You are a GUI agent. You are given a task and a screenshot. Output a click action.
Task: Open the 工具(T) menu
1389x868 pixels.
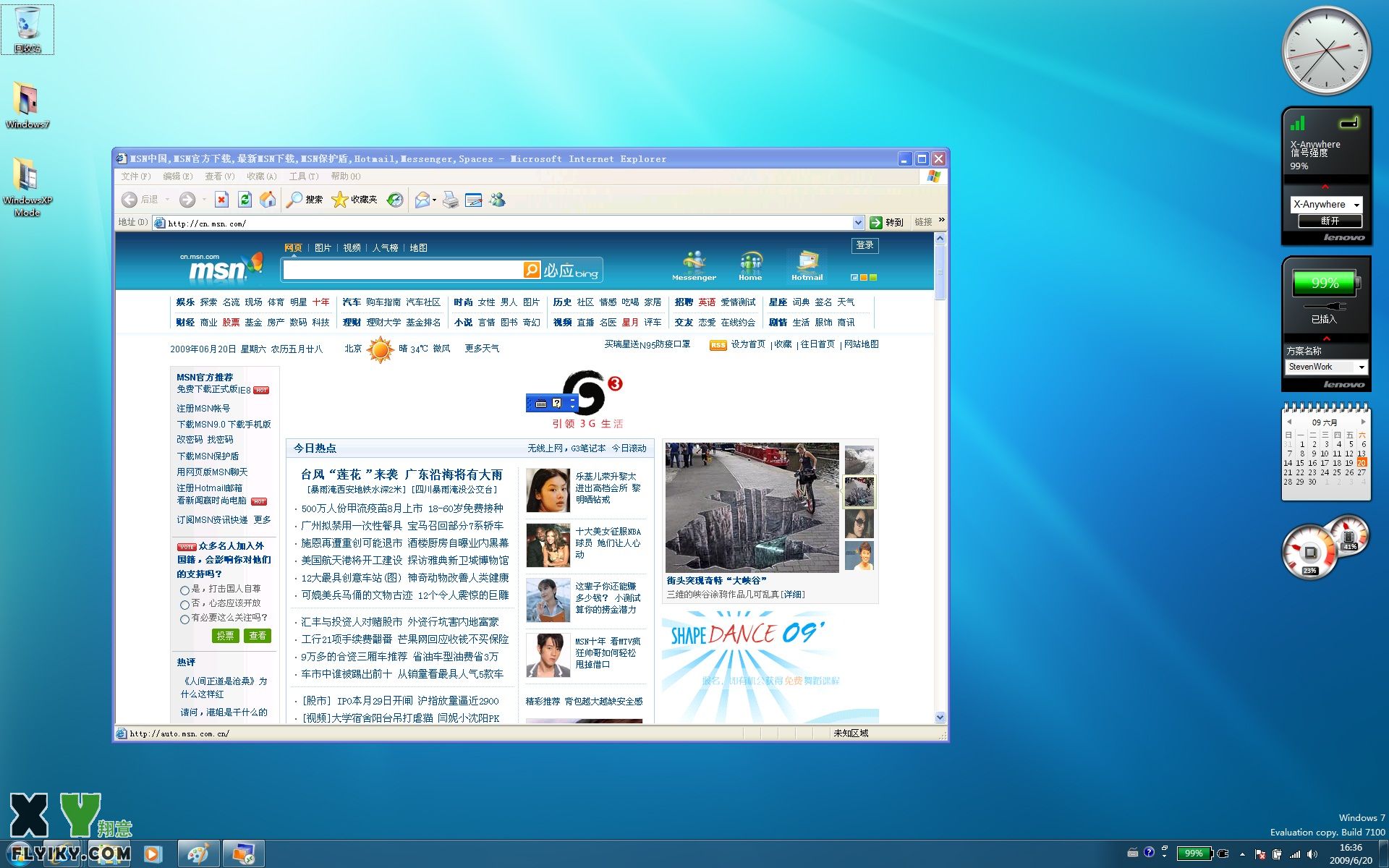pos(304,176)
